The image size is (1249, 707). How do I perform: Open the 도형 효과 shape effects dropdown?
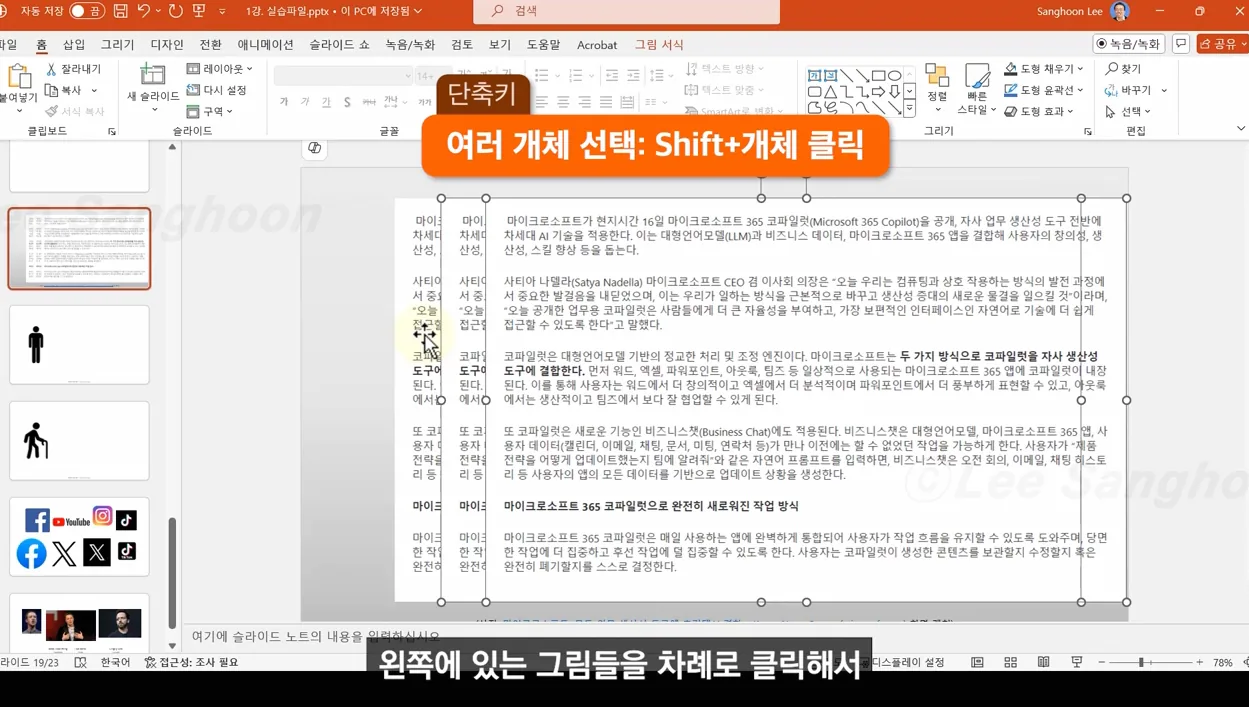click(x=1039, y=111)
